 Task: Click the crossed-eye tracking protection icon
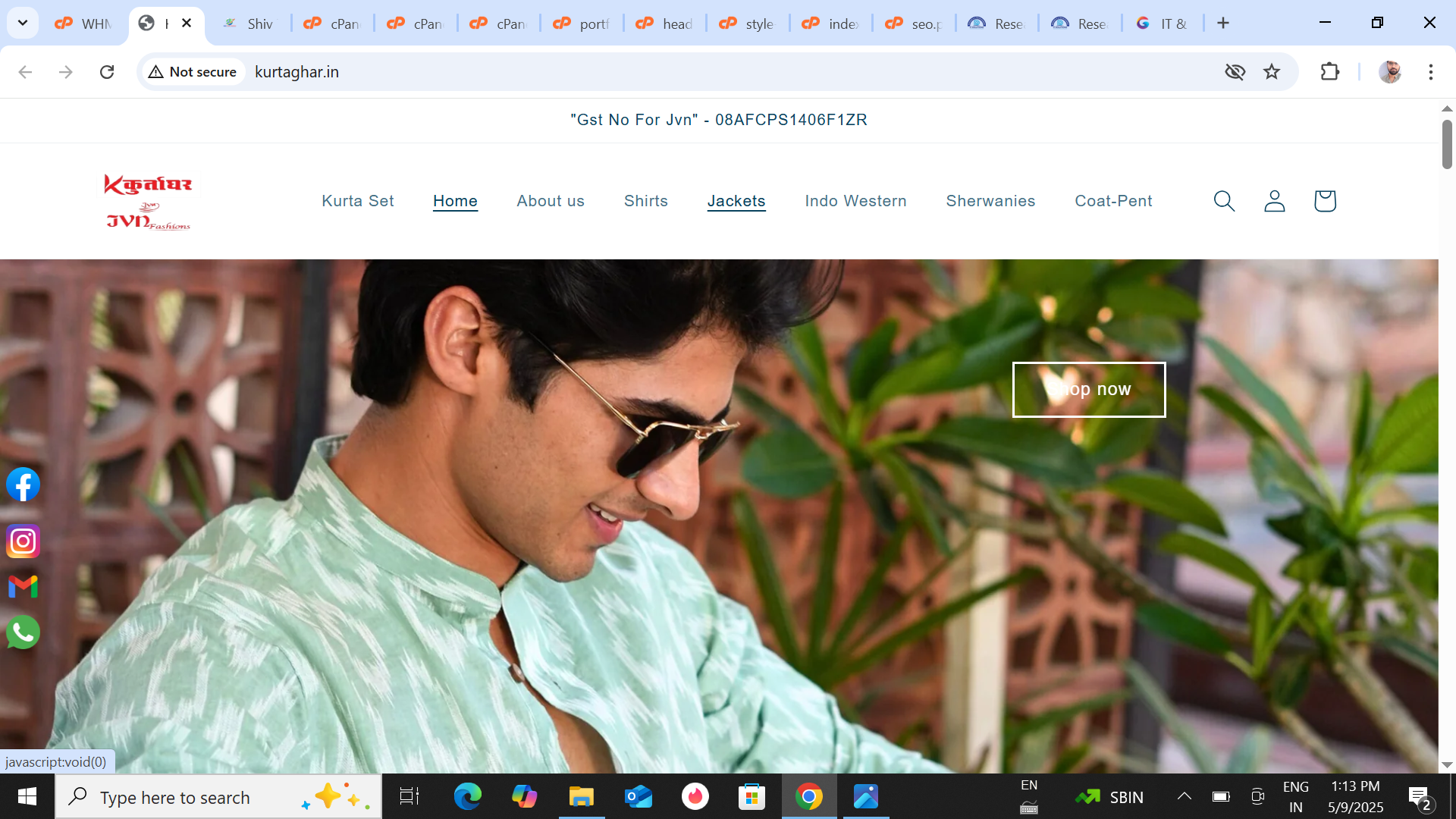pyautogui.click(x=1235, y=72)
